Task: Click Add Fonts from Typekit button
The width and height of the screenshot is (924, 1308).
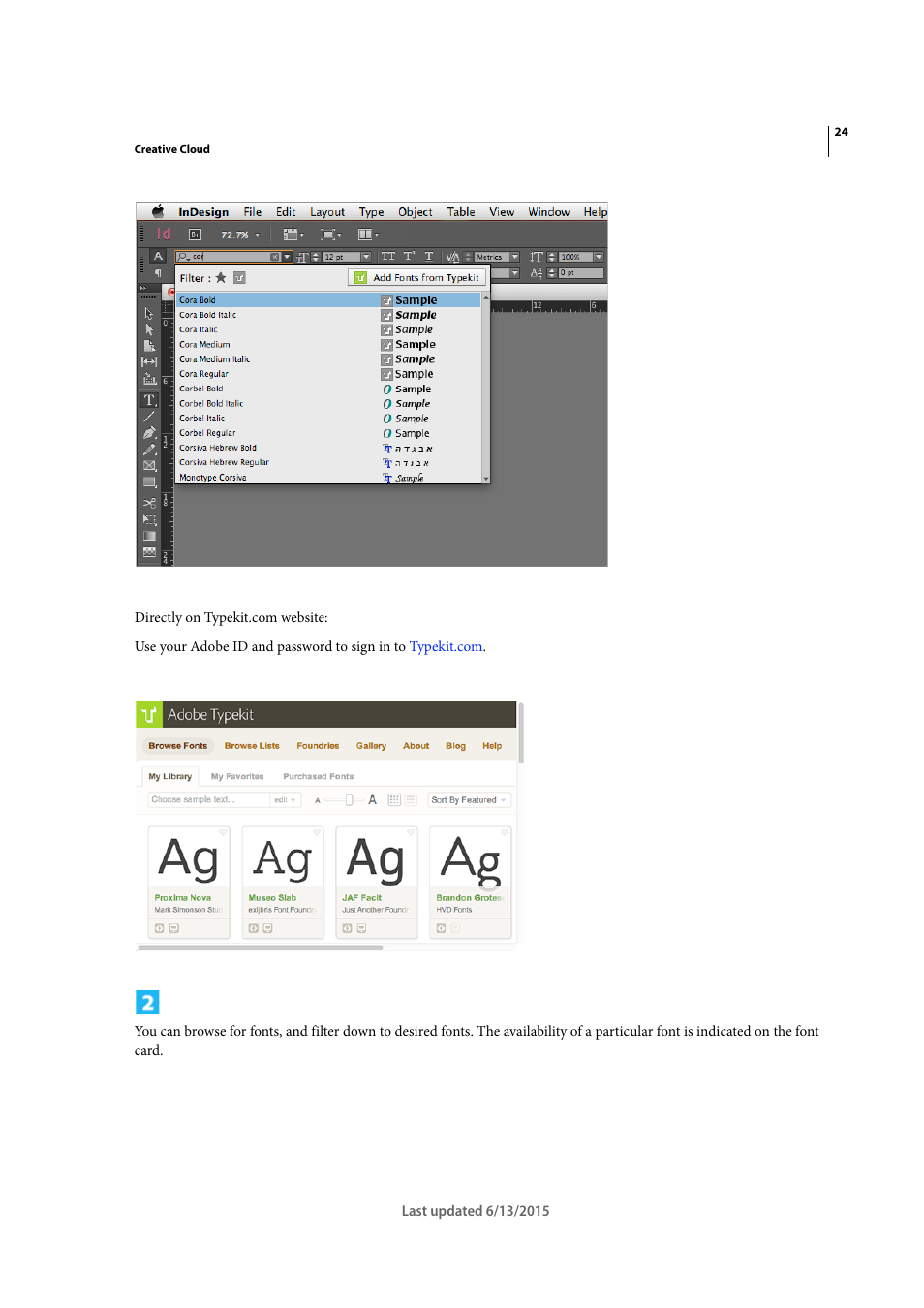Action: tap(416, 278)
